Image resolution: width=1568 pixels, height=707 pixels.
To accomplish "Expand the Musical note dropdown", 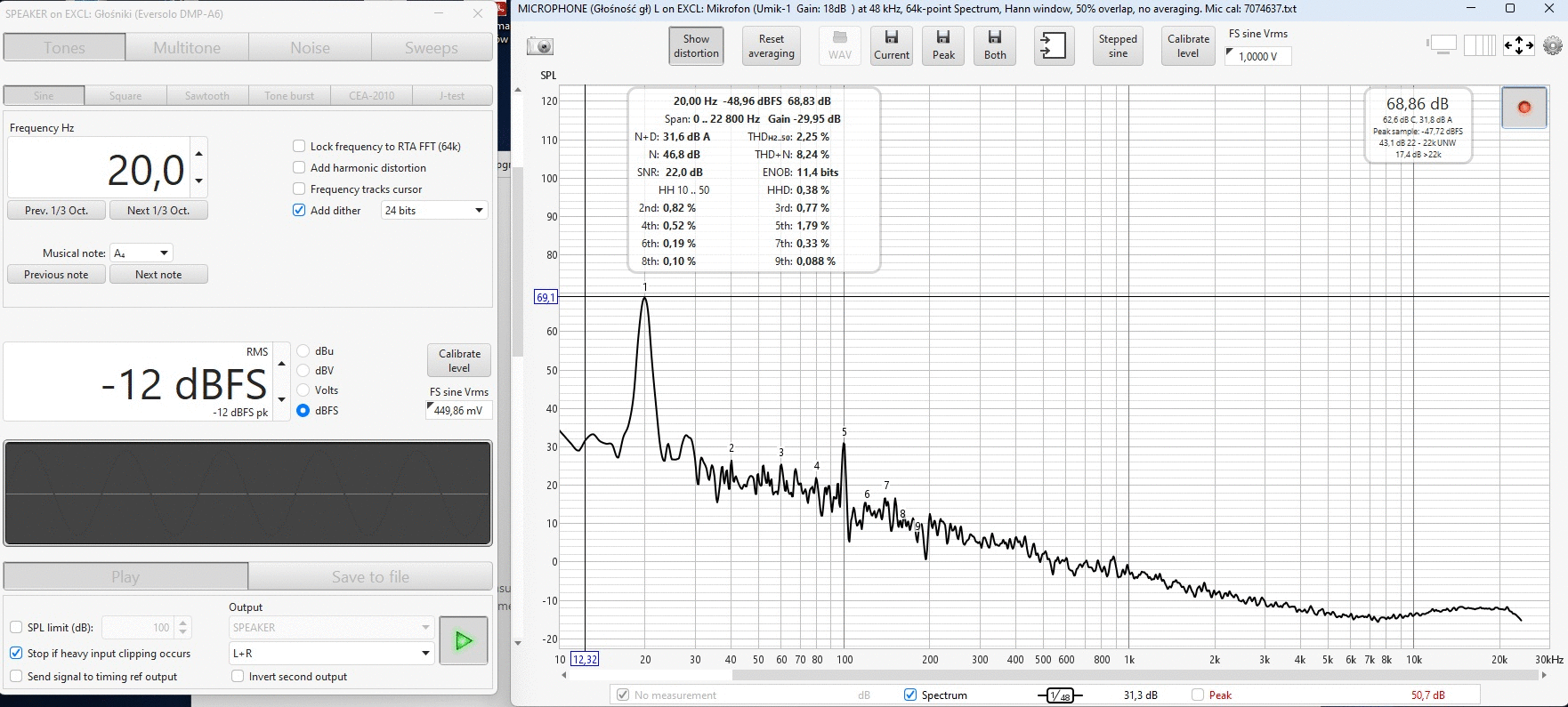I will pyautogui.click(x=141, y=253).
